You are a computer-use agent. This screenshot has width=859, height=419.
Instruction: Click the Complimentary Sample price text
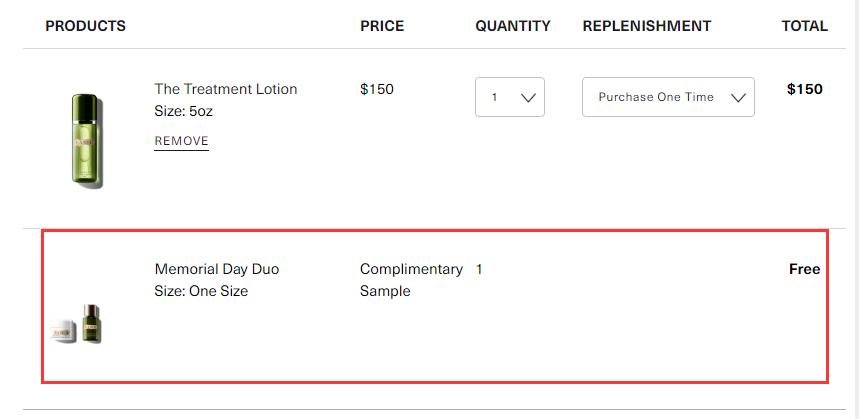click(411, 280)
